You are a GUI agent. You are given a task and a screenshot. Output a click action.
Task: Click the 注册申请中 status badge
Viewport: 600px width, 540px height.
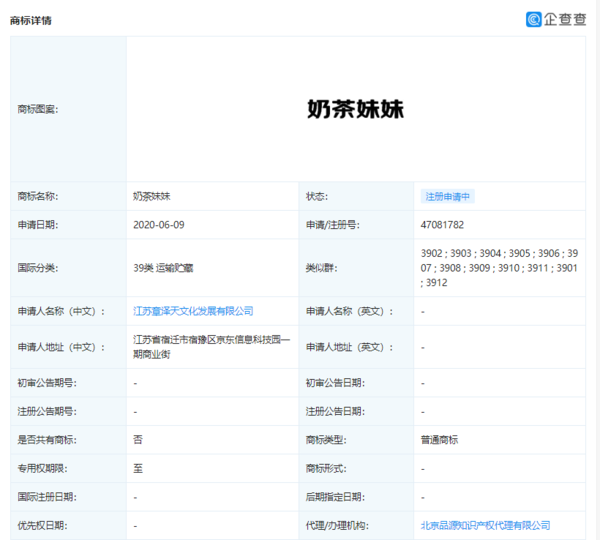pos(448,197)
